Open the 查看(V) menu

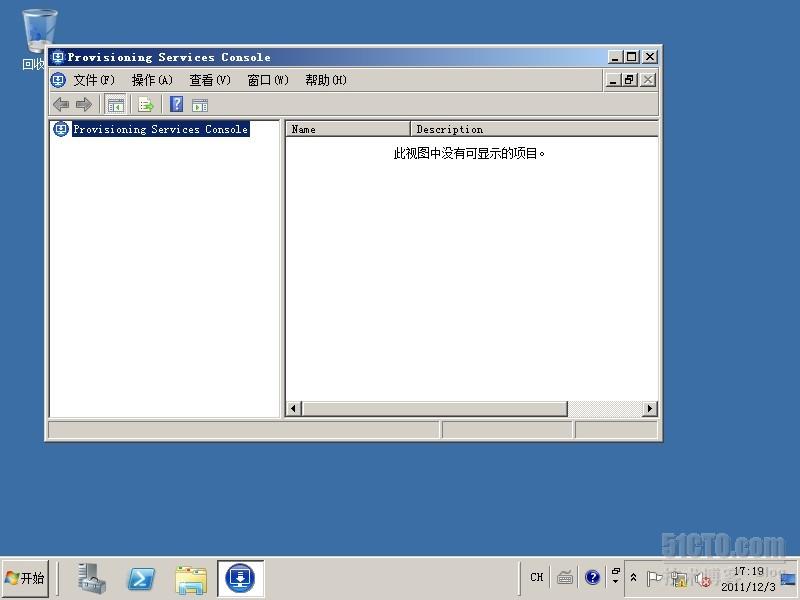pyautogui.click(x=210, y=80)
